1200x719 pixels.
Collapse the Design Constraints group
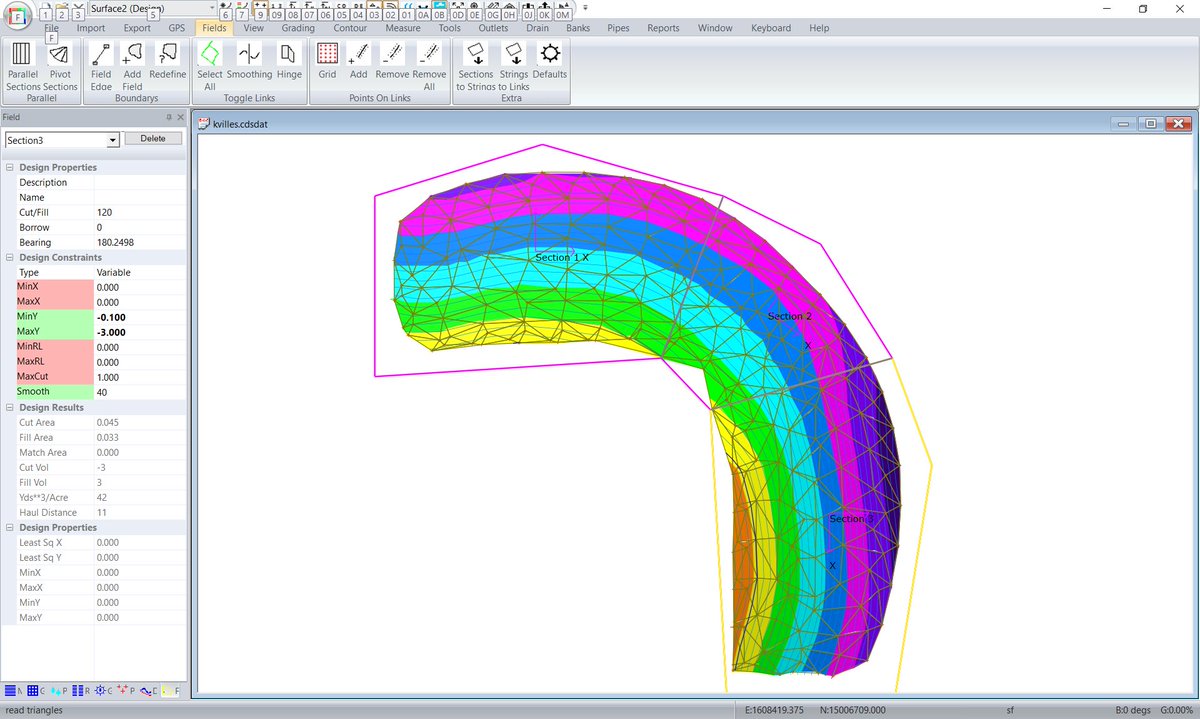(x=10, y=257)
